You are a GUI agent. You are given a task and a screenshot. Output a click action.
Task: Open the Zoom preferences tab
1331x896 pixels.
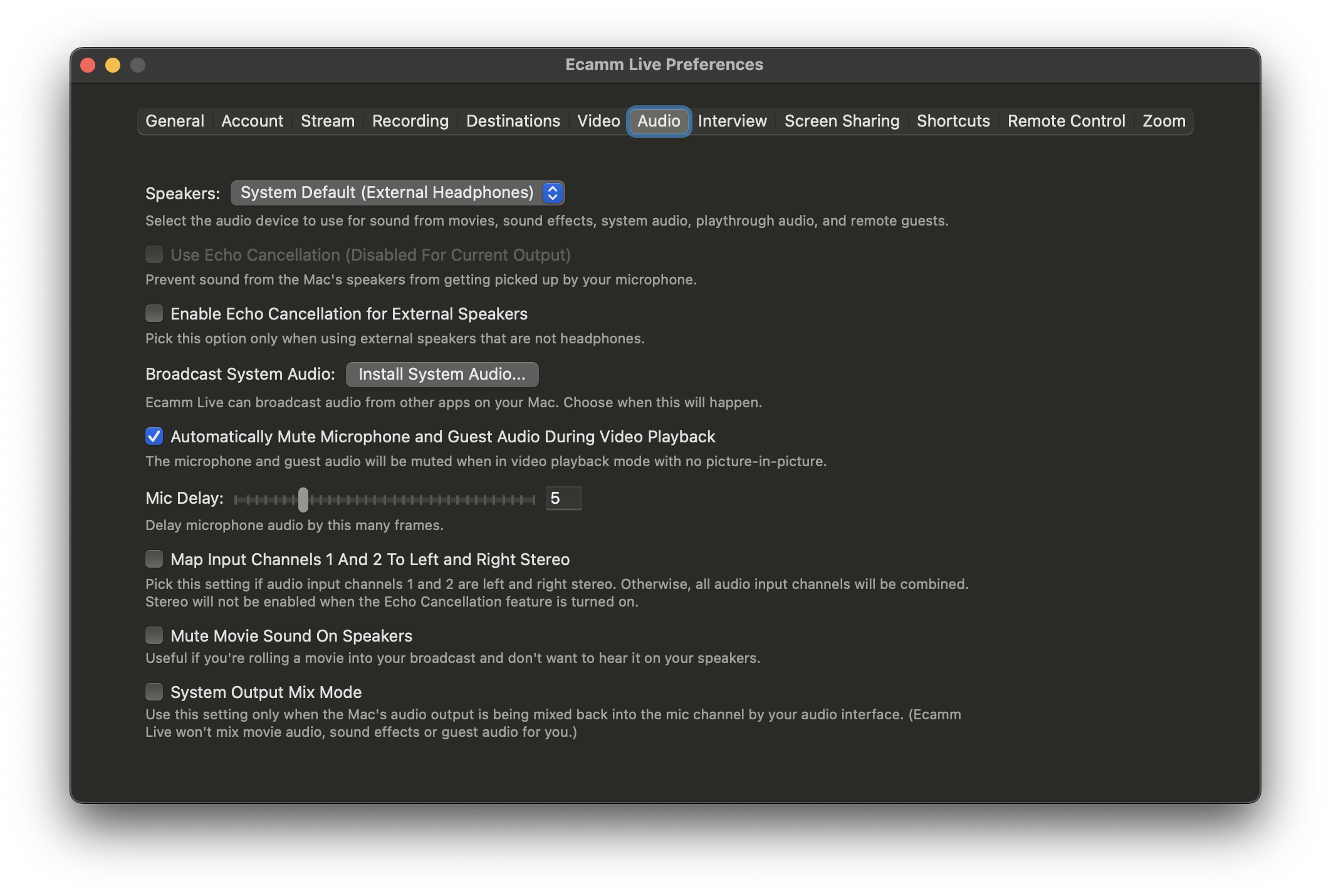[1164, 121]
